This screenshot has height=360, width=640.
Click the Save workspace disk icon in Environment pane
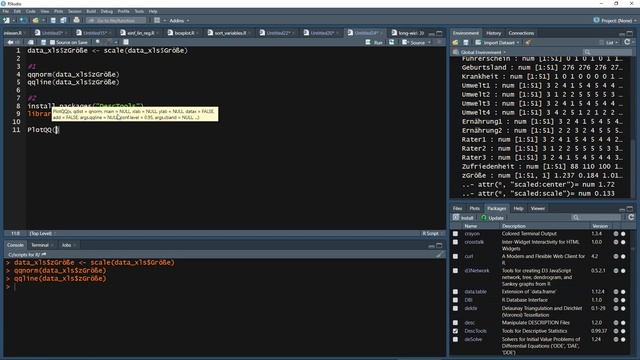466,42
